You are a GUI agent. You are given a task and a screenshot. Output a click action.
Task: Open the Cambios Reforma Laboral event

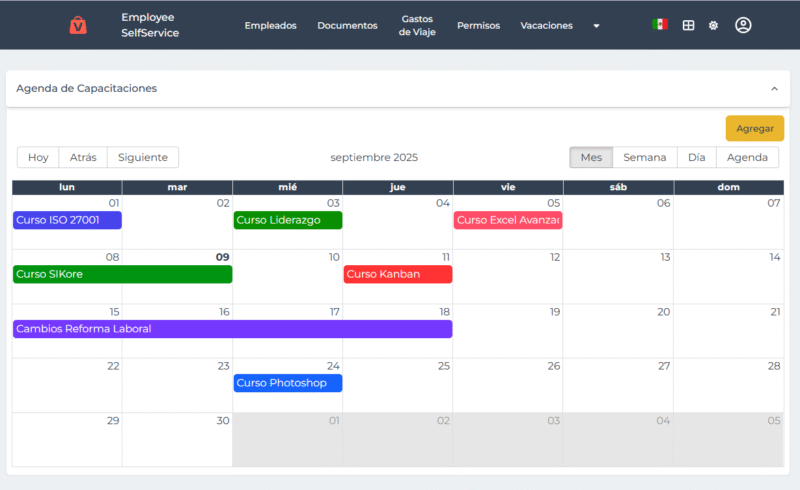coord(232,329)
